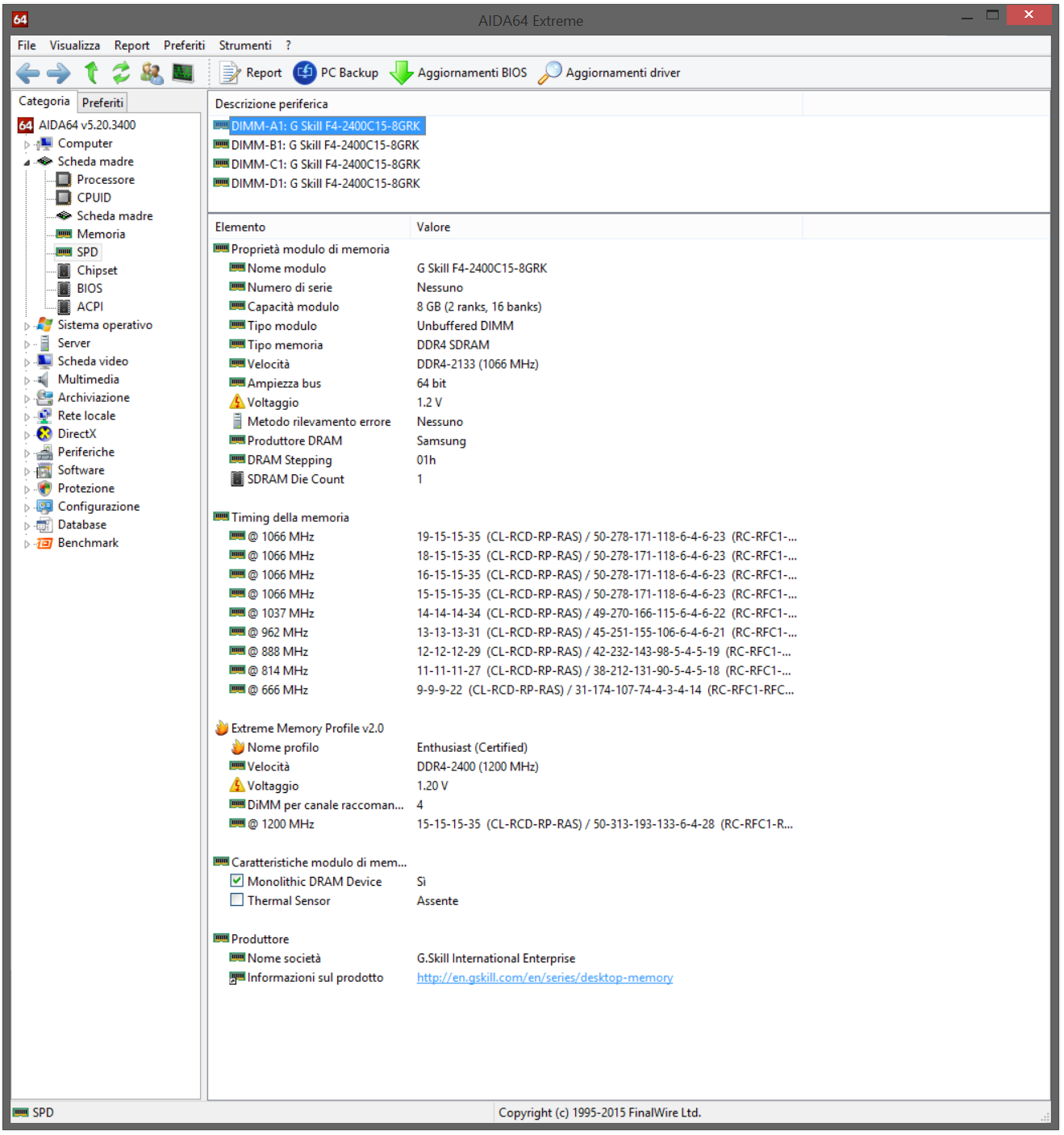Select Chipset in the tree

point(97,270)
